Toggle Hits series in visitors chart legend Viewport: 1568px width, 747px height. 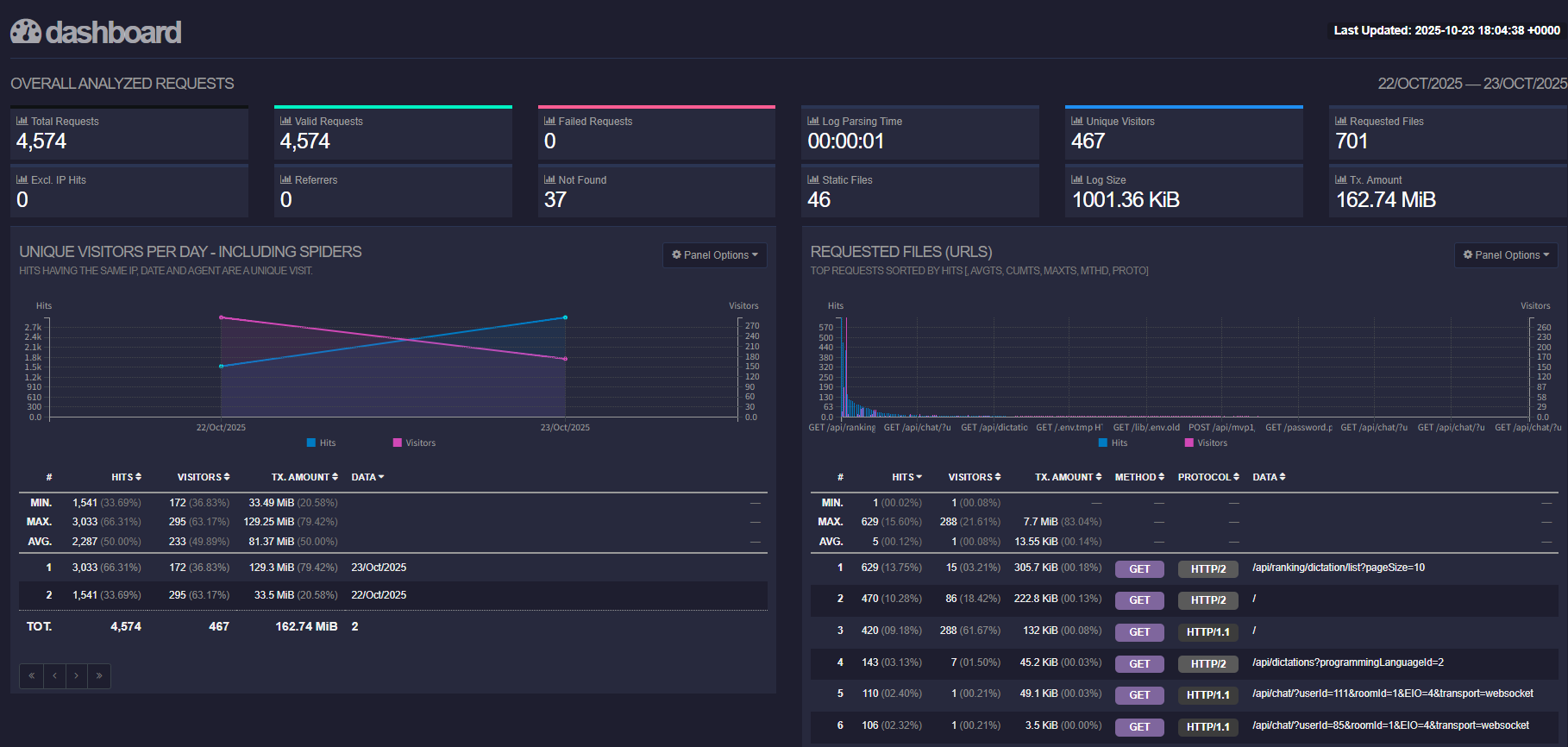click(x=321, y=443)
